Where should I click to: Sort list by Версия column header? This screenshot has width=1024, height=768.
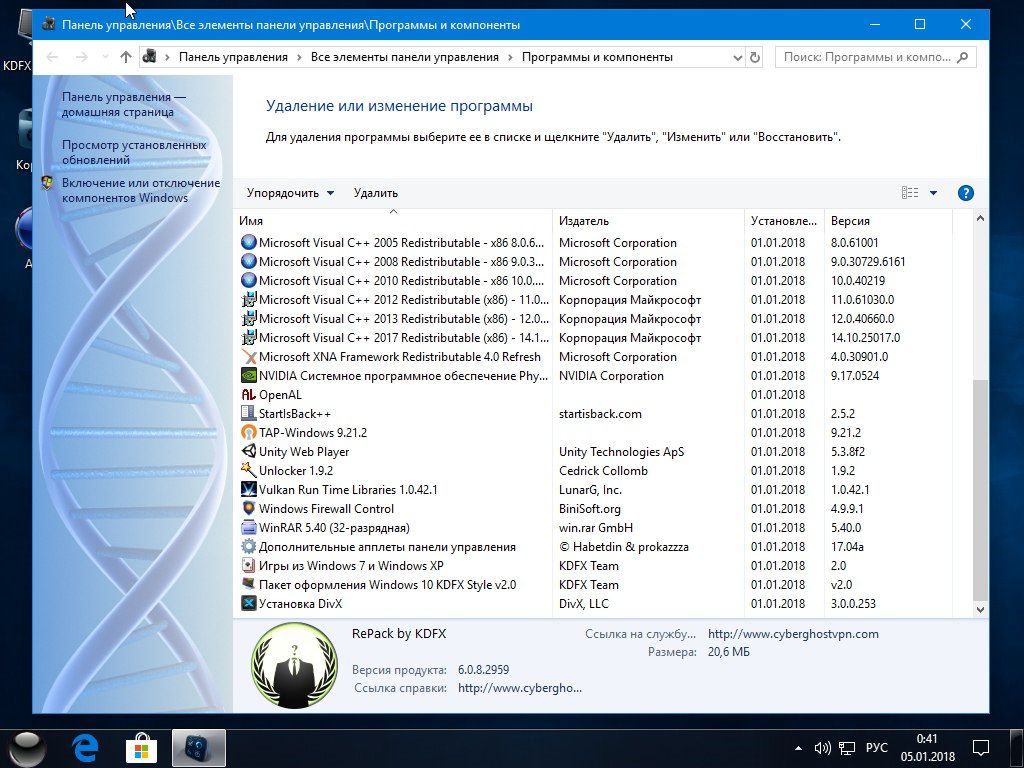tap(850, 220)
